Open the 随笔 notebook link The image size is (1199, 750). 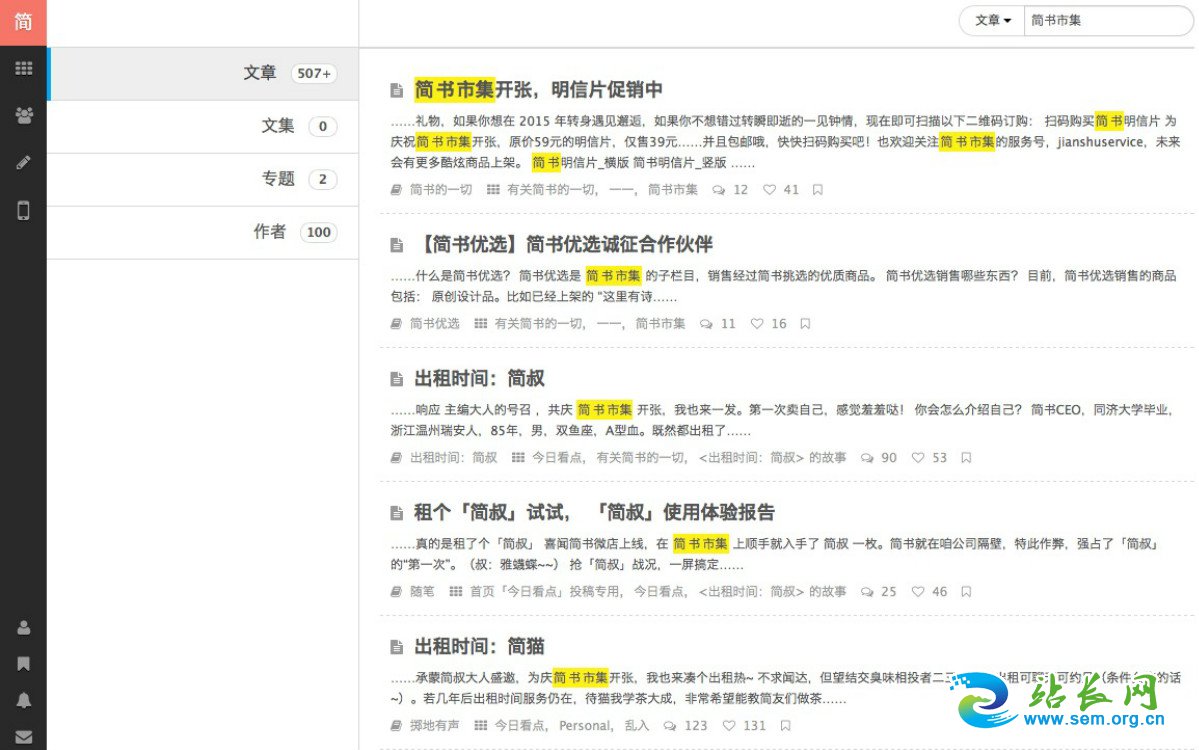[422, 592]
